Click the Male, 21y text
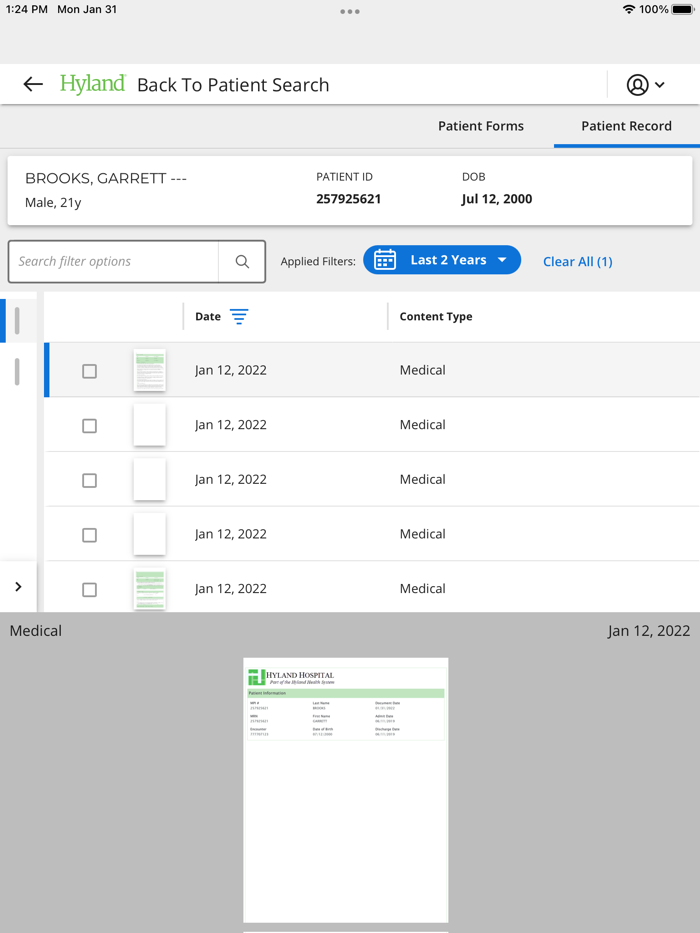The height and width of the screenshot is (933, 700). tap(53, 203)
